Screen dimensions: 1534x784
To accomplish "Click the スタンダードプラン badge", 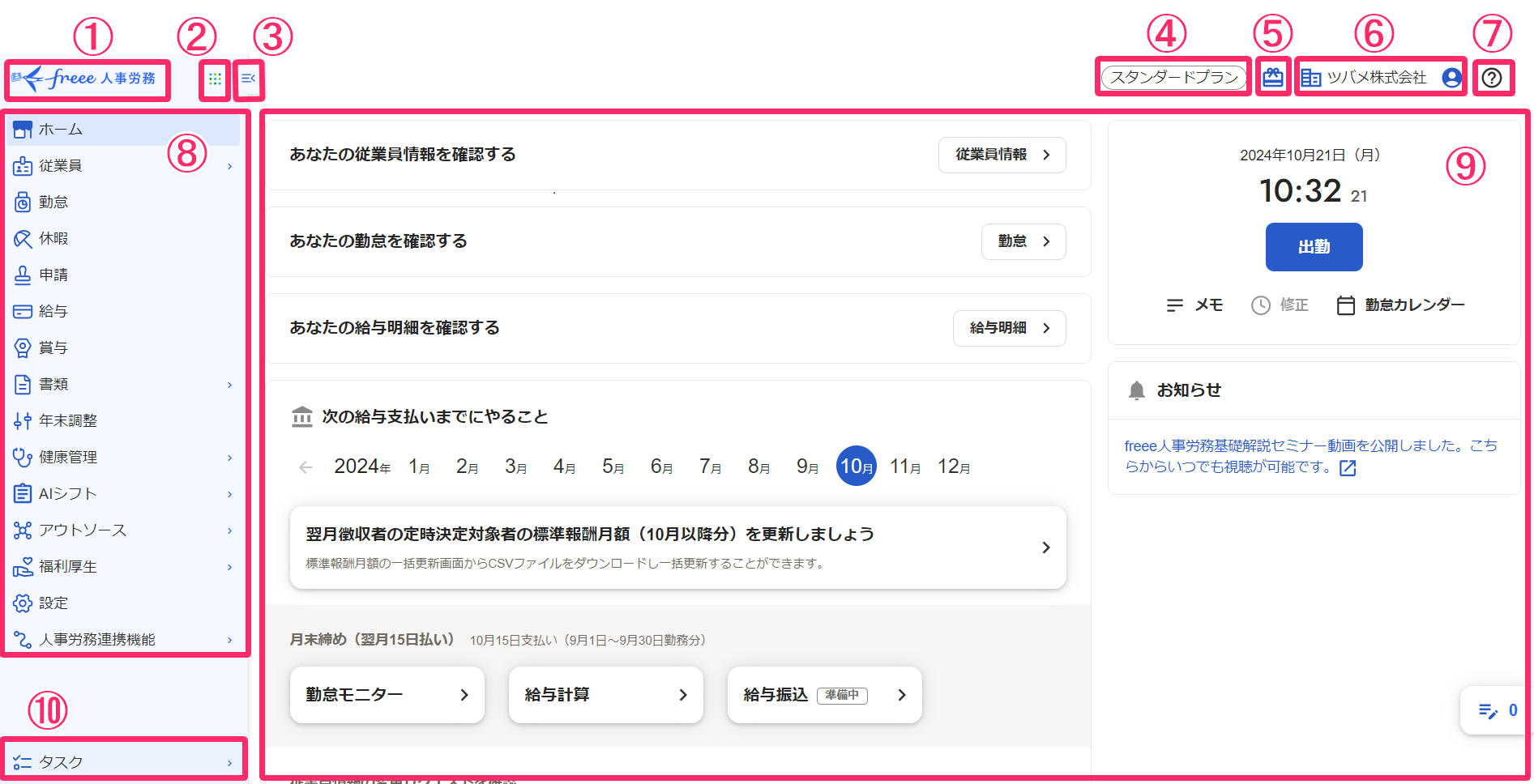I will click(x=1174, y=78).
